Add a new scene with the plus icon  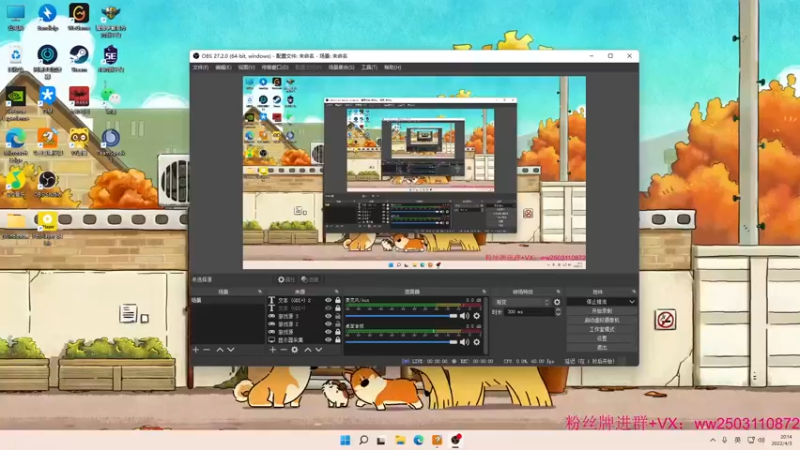(196, 350)
